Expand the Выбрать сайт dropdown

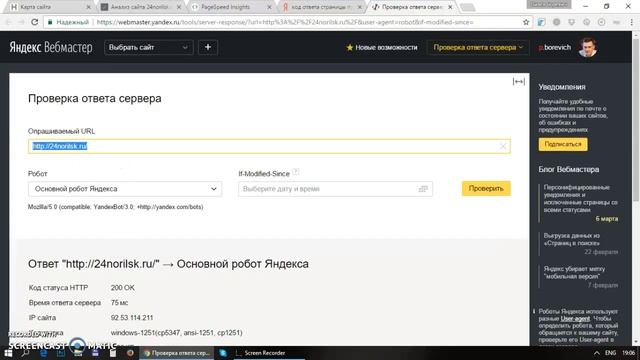(148, 47)
